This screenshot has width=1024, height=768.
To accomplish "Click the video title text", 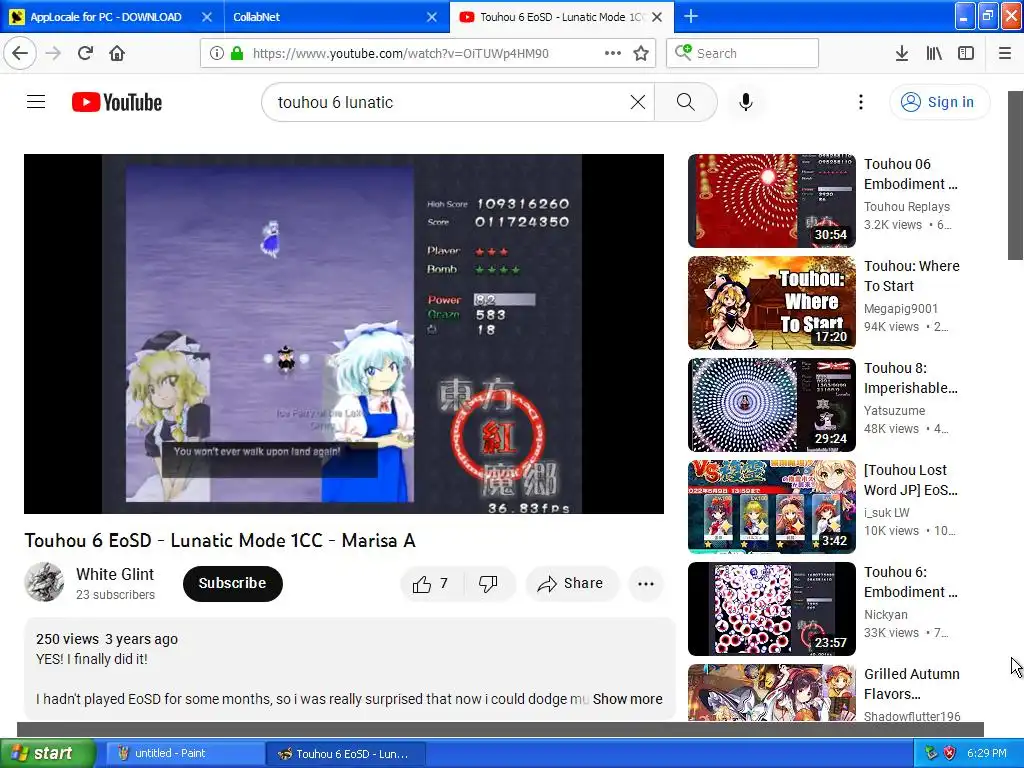I will (220, 541).
